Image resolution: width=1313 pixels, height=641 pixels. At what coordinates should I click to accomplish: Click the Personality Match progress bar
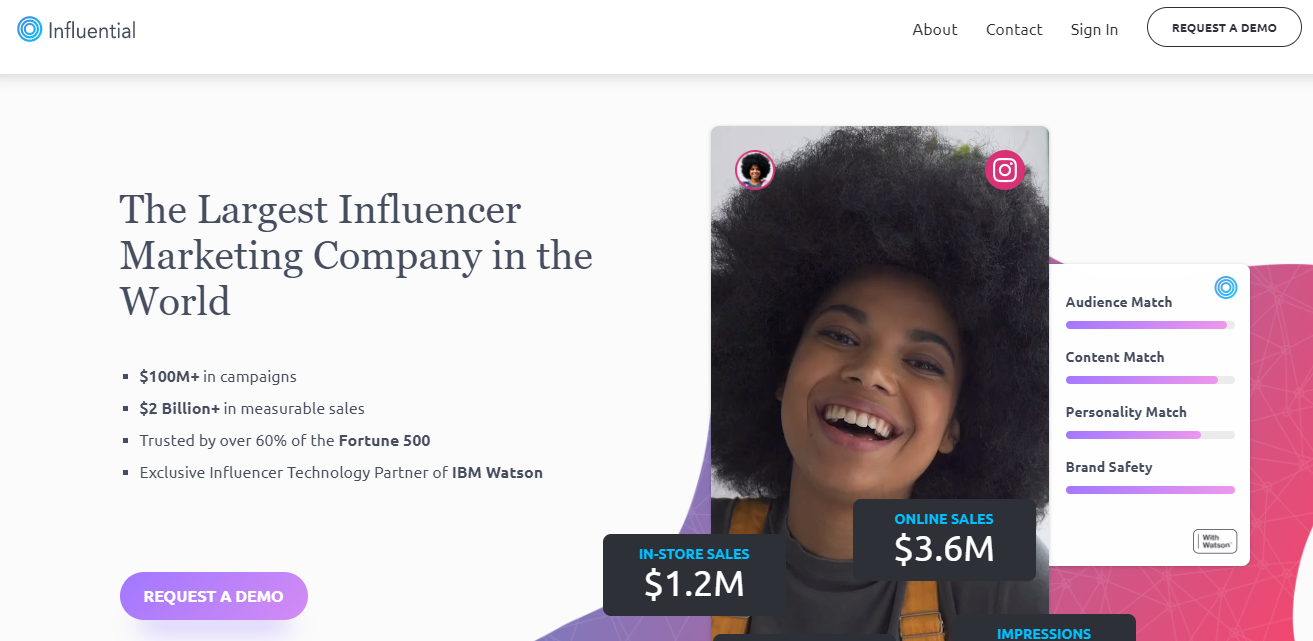(1149, 435)
